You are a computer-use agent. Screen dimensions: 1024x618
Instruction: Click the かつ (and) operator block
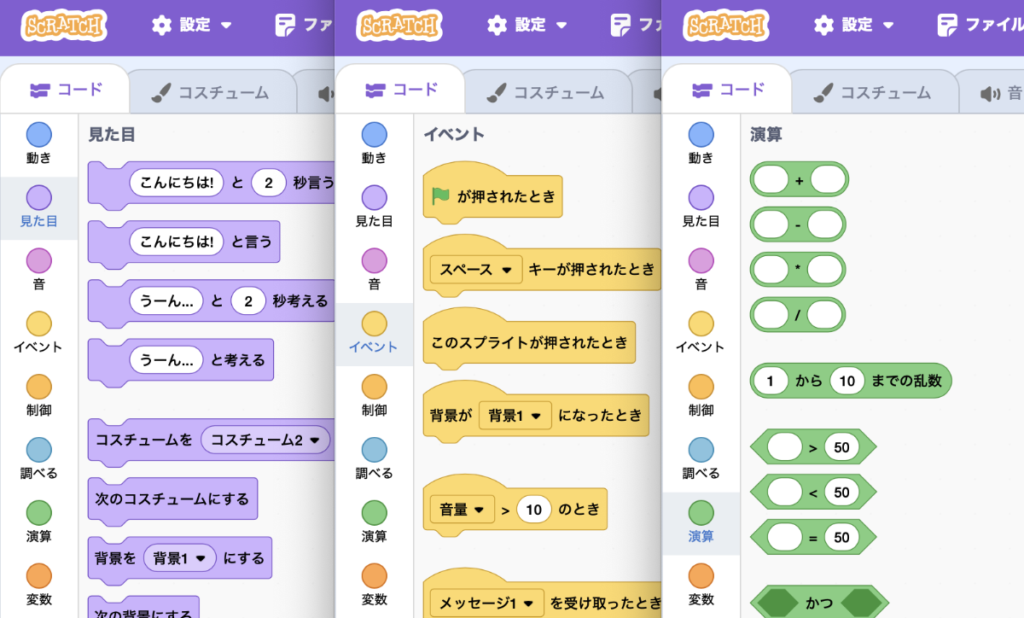817,601
